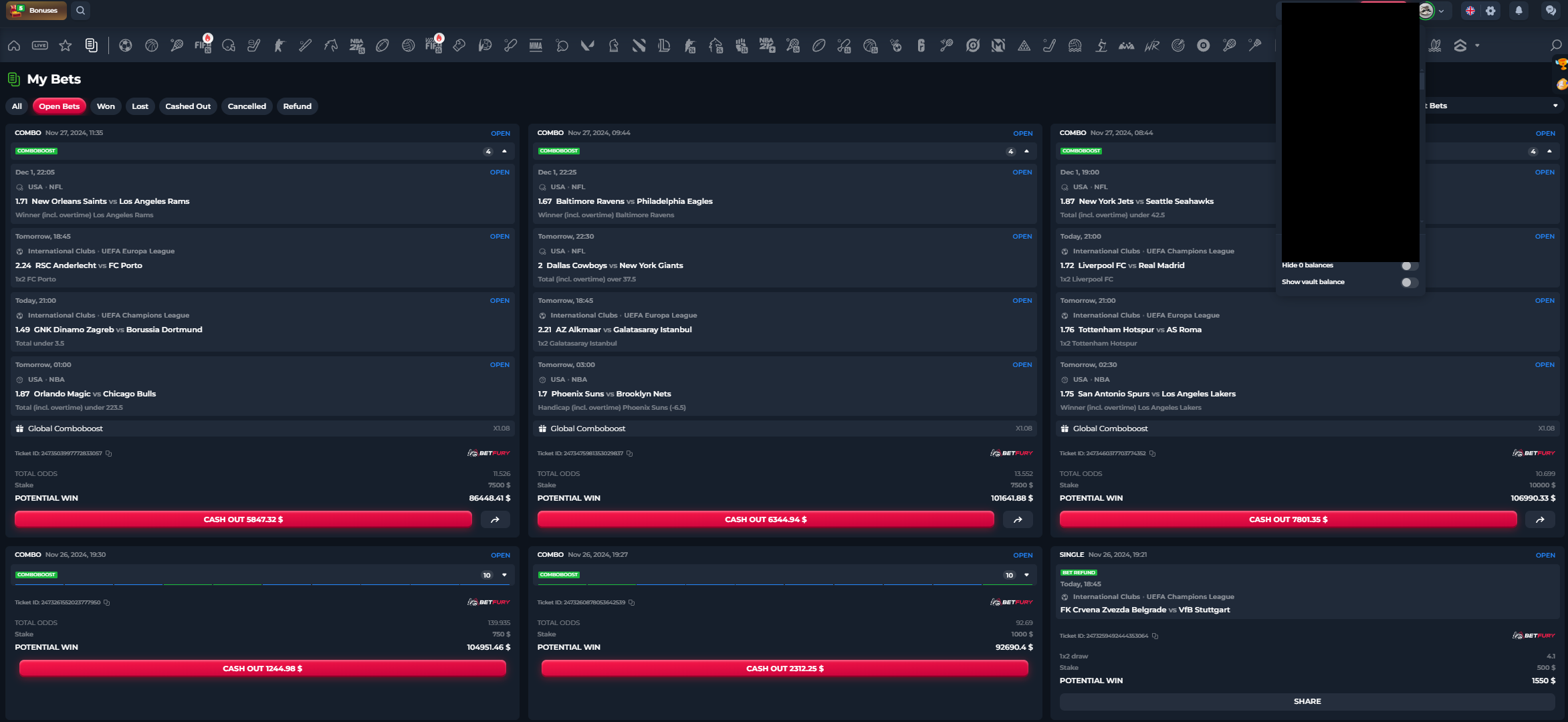The height and width of the screenshot is (722, 1568).
Task: Click CASH OUT 7801.35 $ button
Action: coord(1288,519)
